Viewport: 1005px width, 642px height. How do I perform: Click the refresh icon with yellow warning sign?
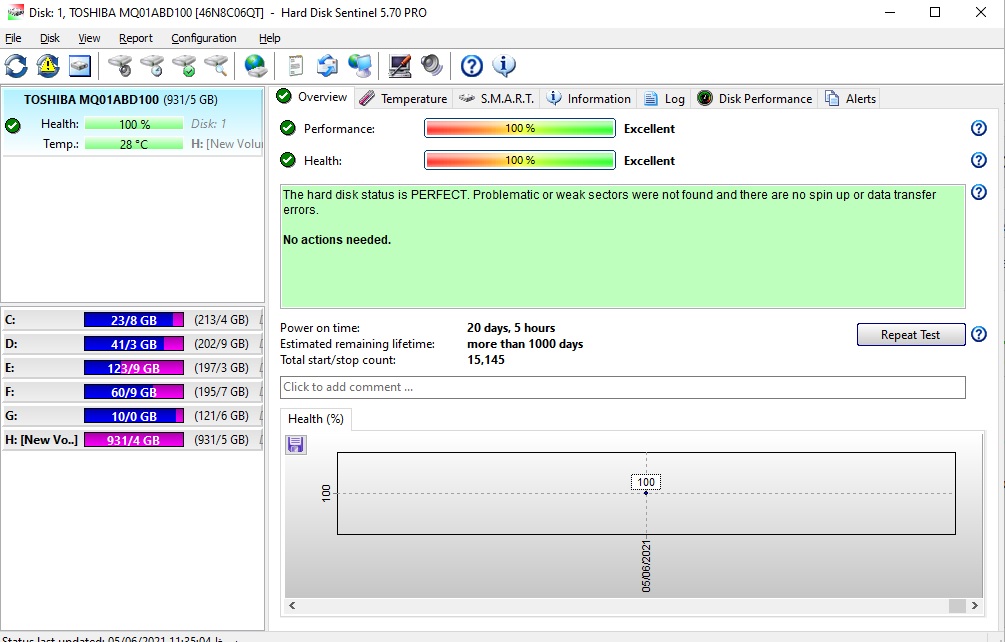pos(48,65)
